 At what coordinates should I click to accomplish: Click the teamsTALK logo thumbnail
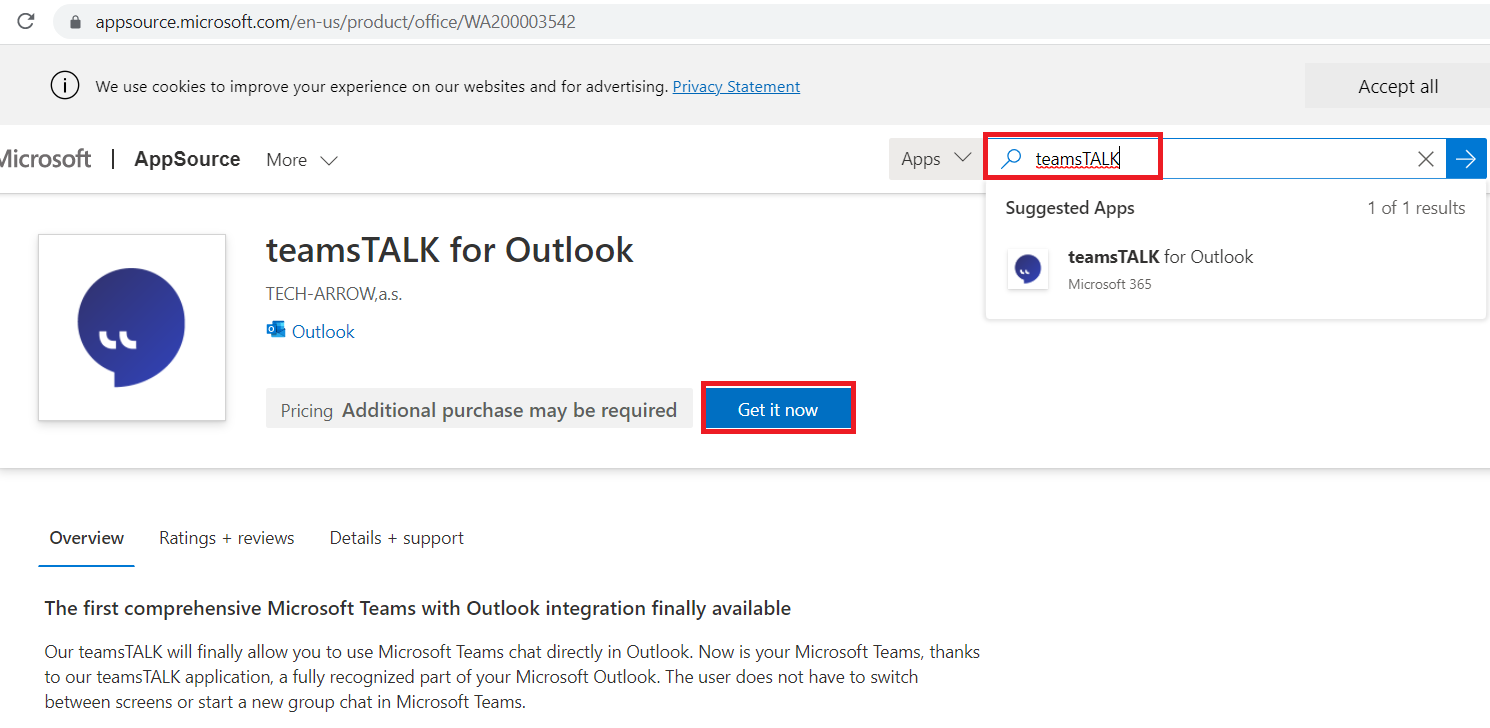(x=131, y=327)
